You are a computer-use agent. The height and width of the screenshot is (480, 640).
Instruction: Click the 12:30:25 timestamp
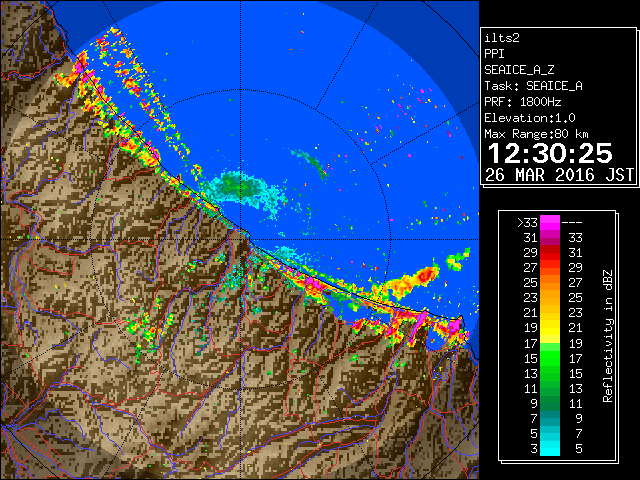(550, 153)
